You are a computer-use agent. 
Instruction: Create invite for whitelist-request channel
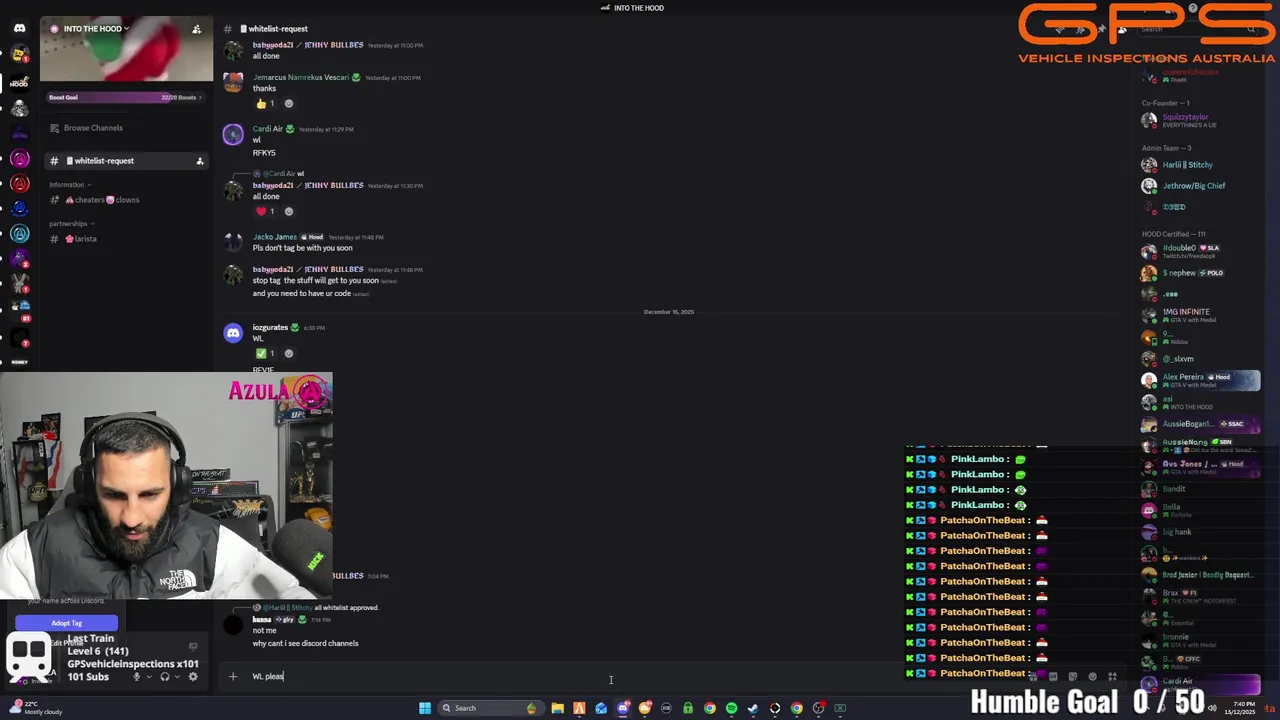pyautogui.click(x=199, y=161)
